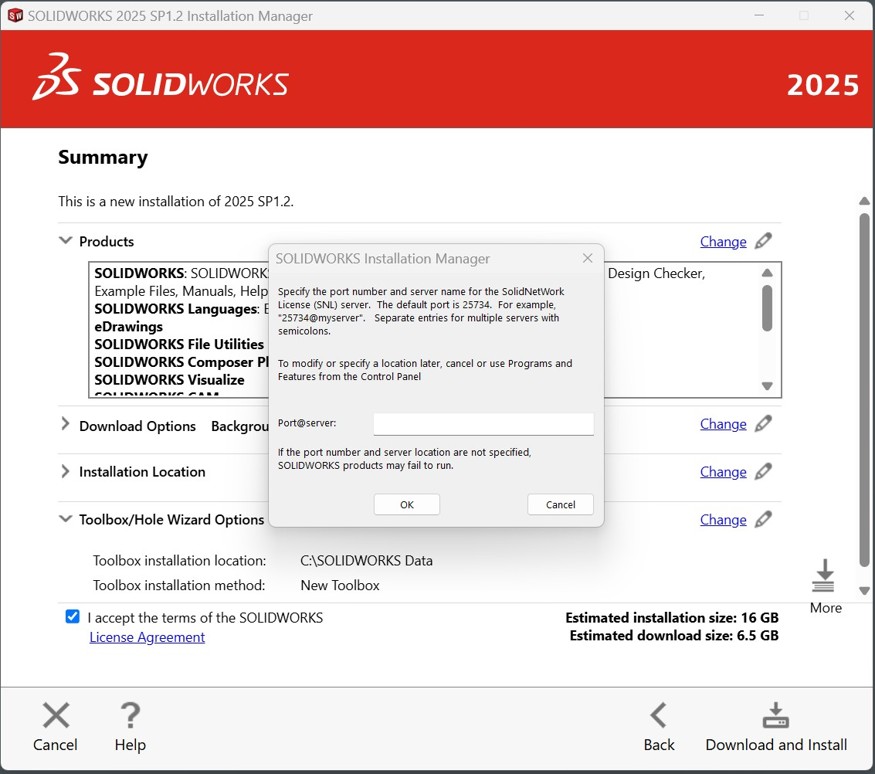
Task: Collapse Toolbox/Hole Wizard Options section
Action: [65, 519]
